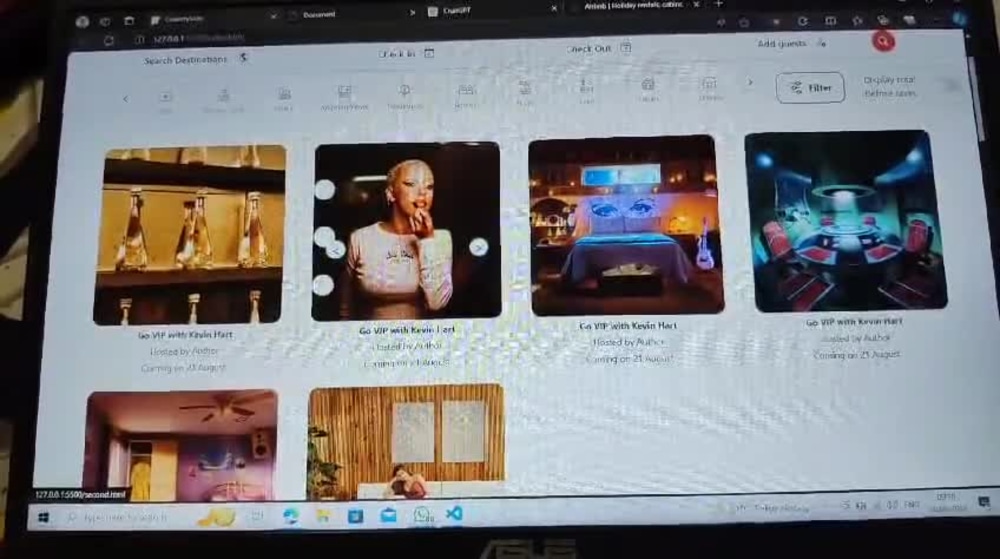Next image arrow on portrait listing

pyautogui.click(x=478, y=247)
